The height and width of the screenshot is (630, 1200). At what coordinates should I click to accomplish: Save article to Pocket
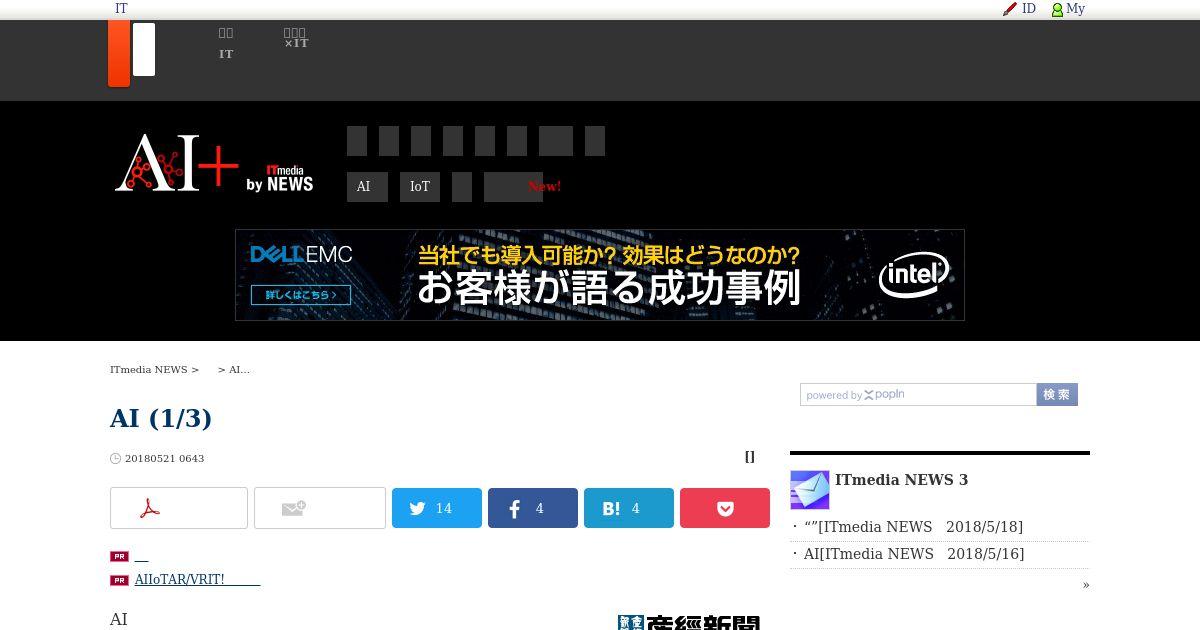[725, 508]
